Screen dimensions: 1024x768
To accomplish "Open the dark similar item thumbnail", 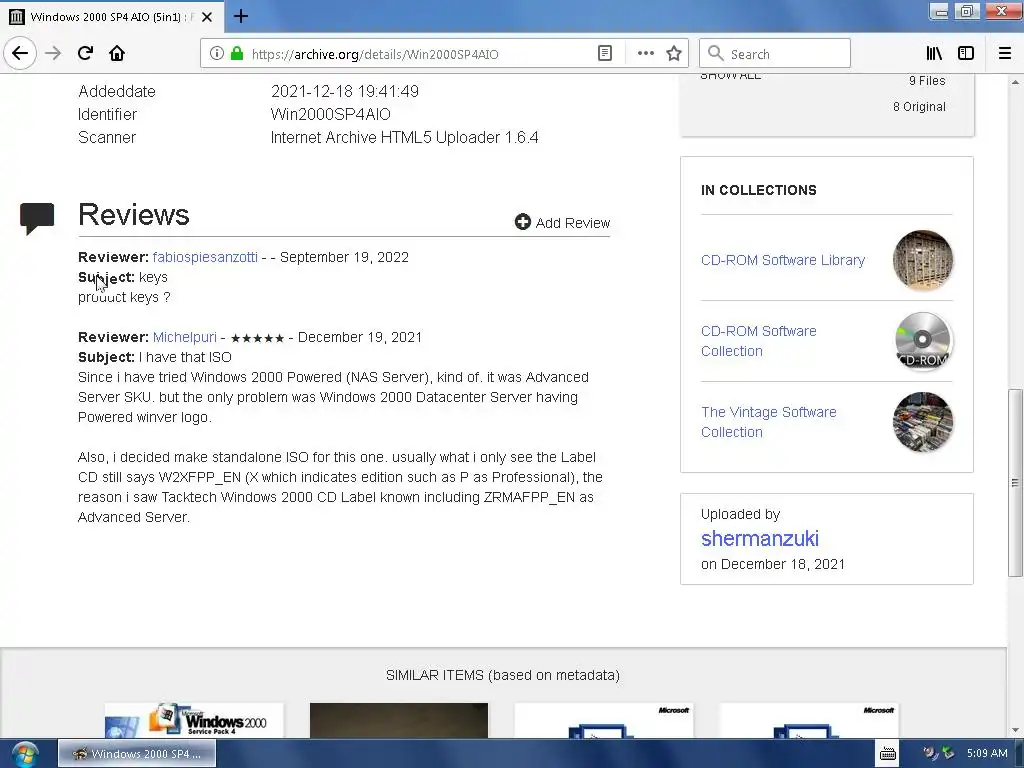I will pos(399,720).
